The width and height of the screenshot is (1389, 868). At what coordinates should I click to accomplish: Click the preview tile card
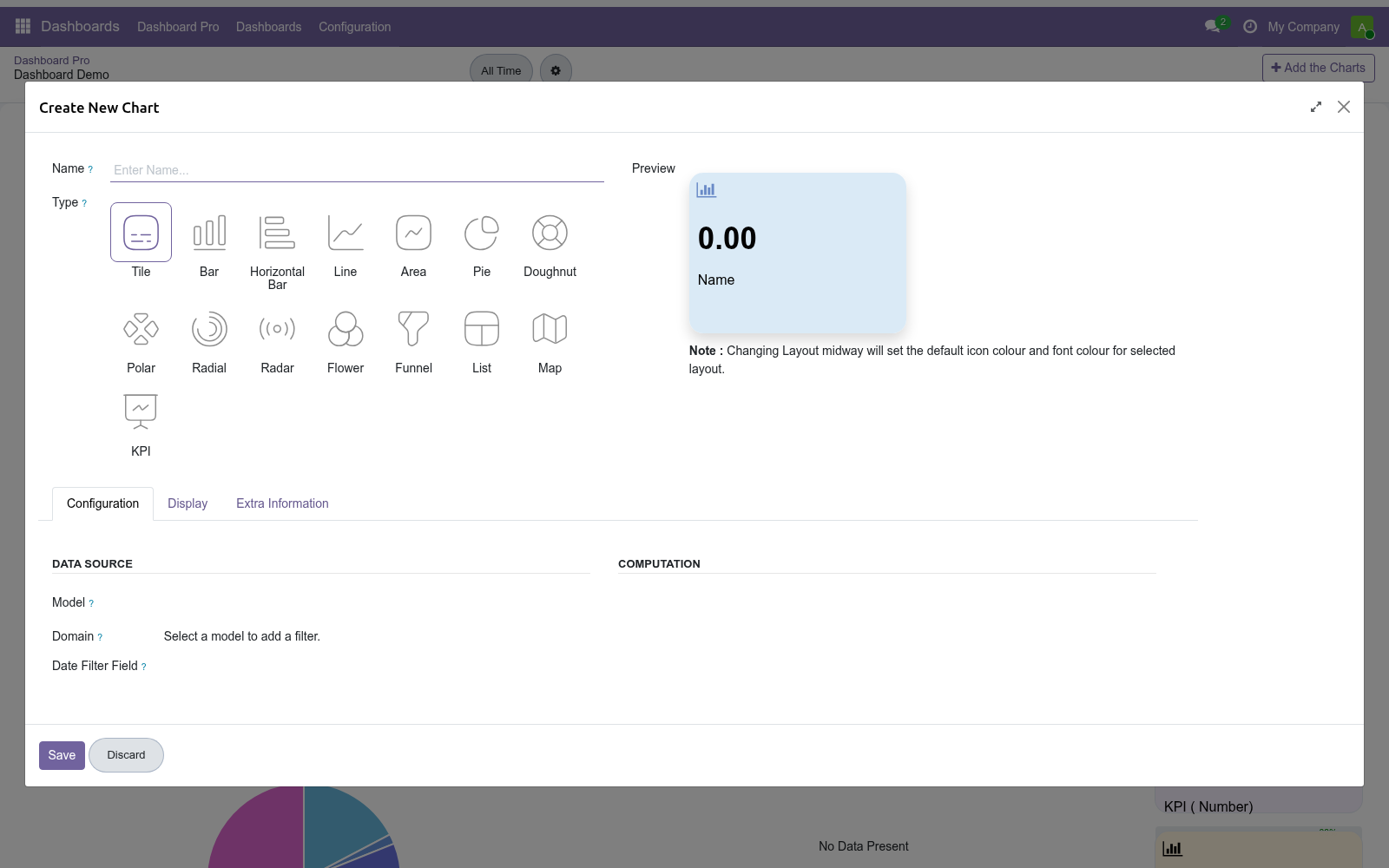point(797,253)
